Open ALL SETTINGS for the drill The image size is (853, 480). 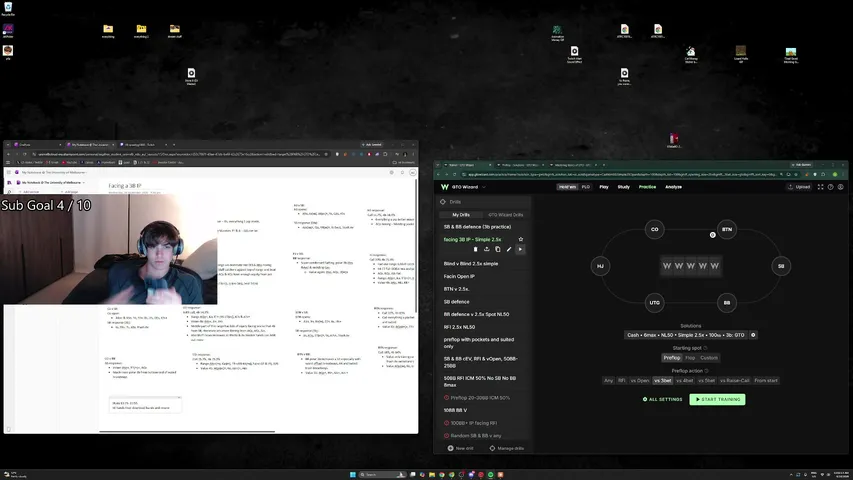coord(662,399)
